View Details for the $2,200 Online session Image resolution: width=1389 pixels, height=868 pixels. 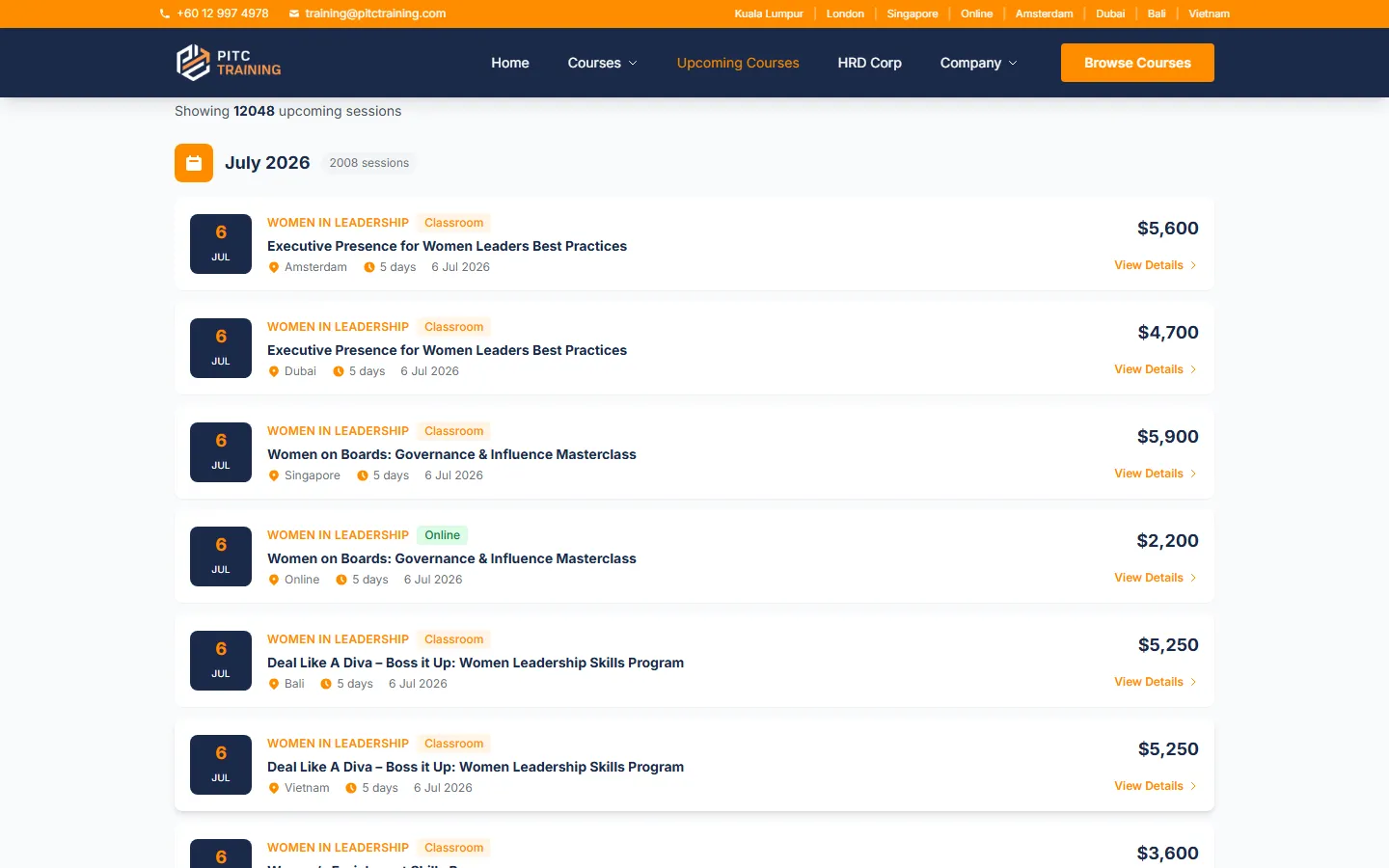point(1156,578)
